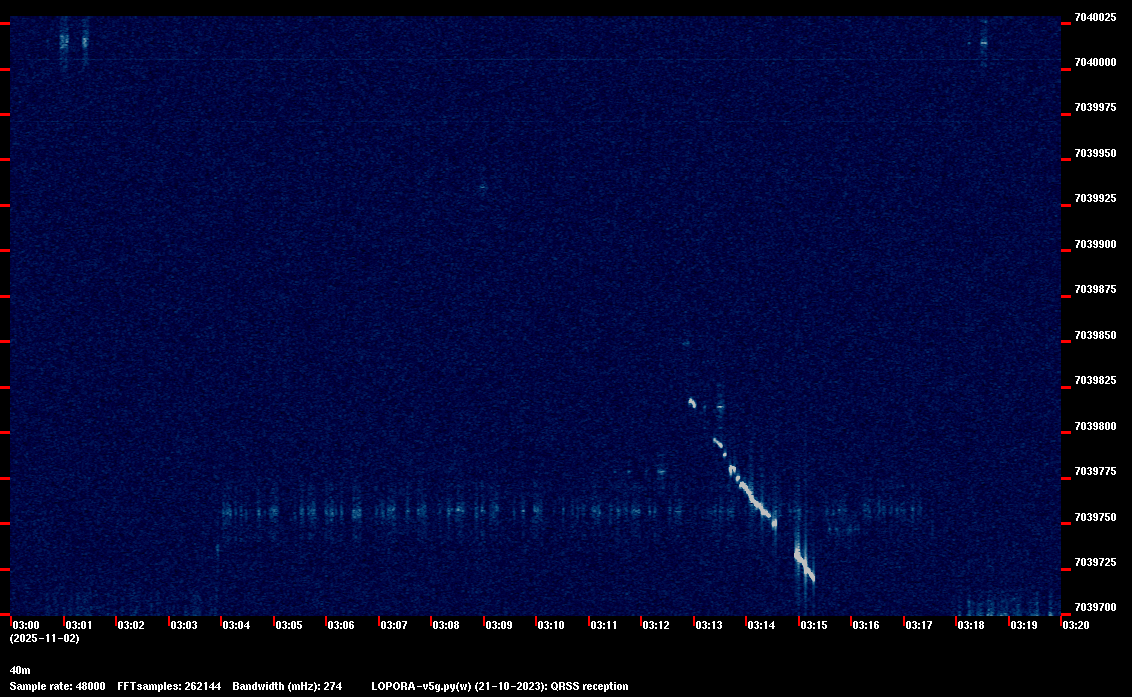1132x697 pixels.
Task: Click the 03:04 time axis label
Action: [236, 625]
